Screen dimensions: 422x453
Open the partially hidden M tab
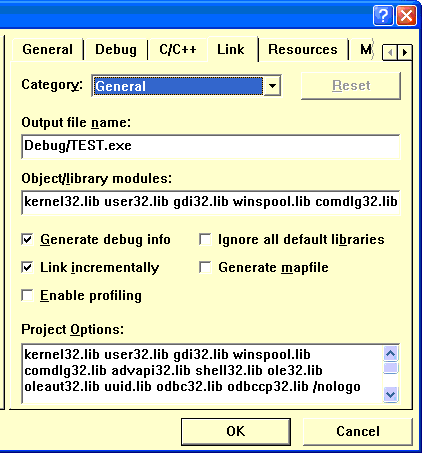365,50
